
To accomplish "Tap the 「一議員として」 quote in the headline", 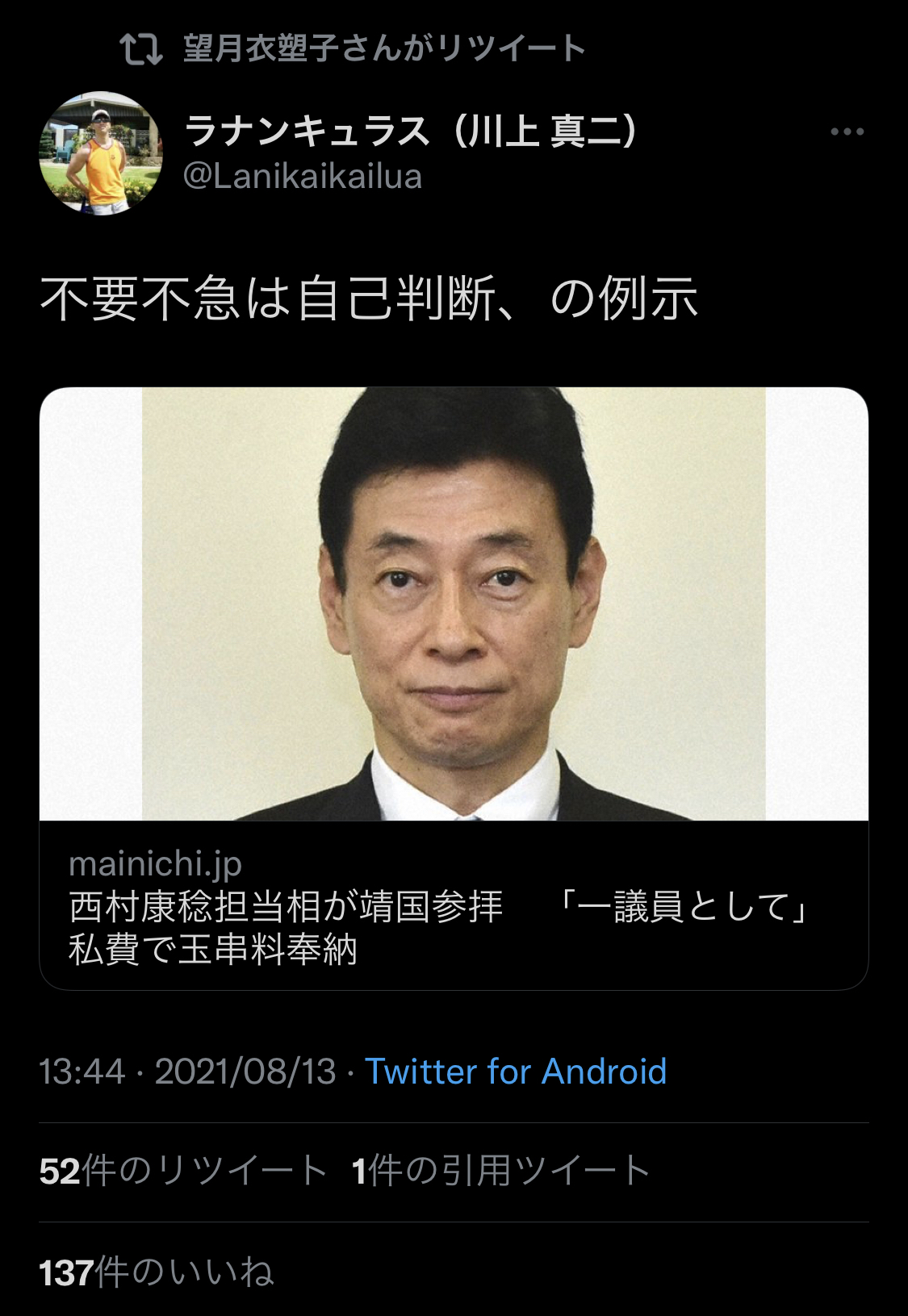I will [x=684, y=907].
